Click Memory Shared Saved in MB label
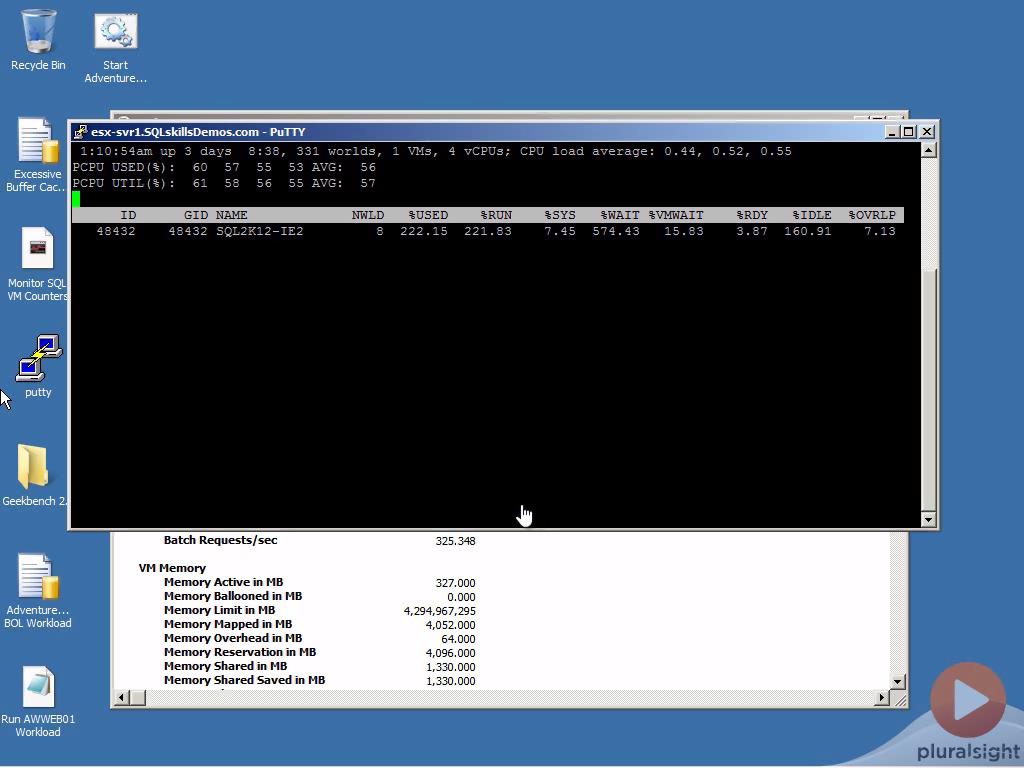The height and width of the screenshot is (768, 1024). (244, 680)
